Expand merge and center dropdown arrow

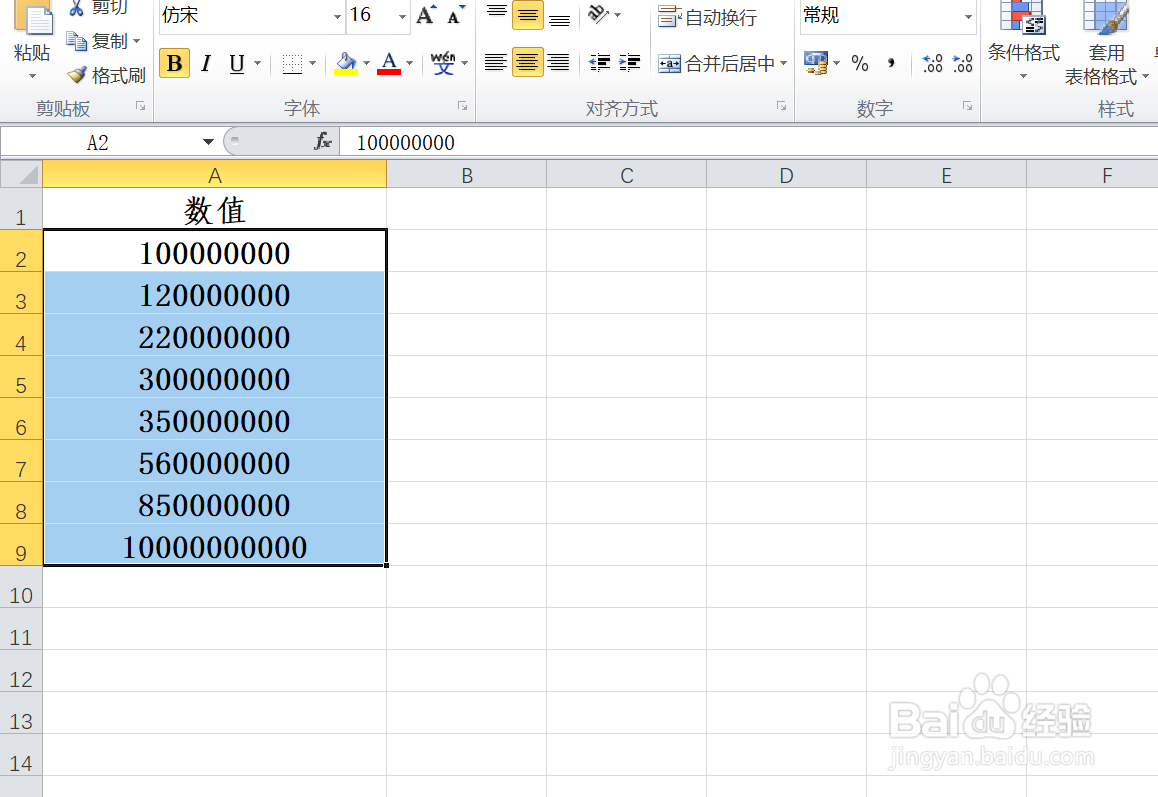click(x=783, y=64)
